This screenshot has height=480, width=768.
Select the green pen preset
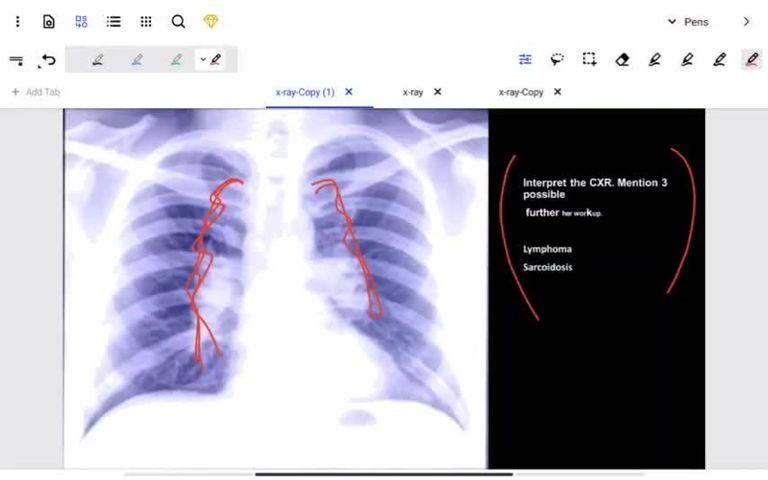[x=176, y=60]
